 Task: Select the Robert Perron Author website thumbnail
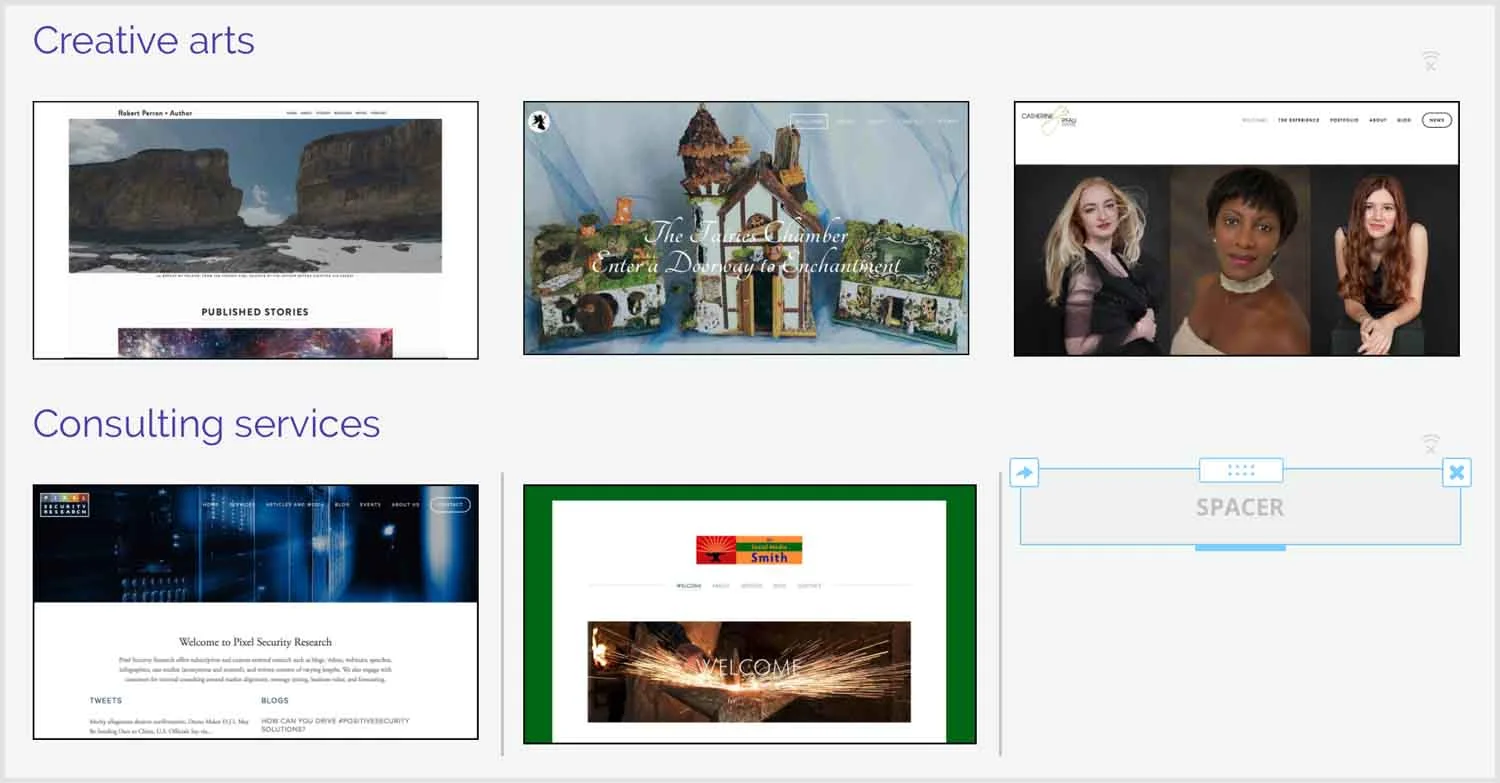[255, 228]
